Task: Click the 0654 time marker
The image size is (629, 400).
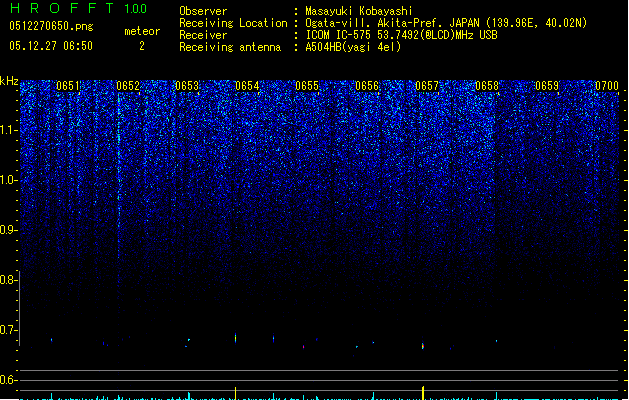Action: point(247,86)
